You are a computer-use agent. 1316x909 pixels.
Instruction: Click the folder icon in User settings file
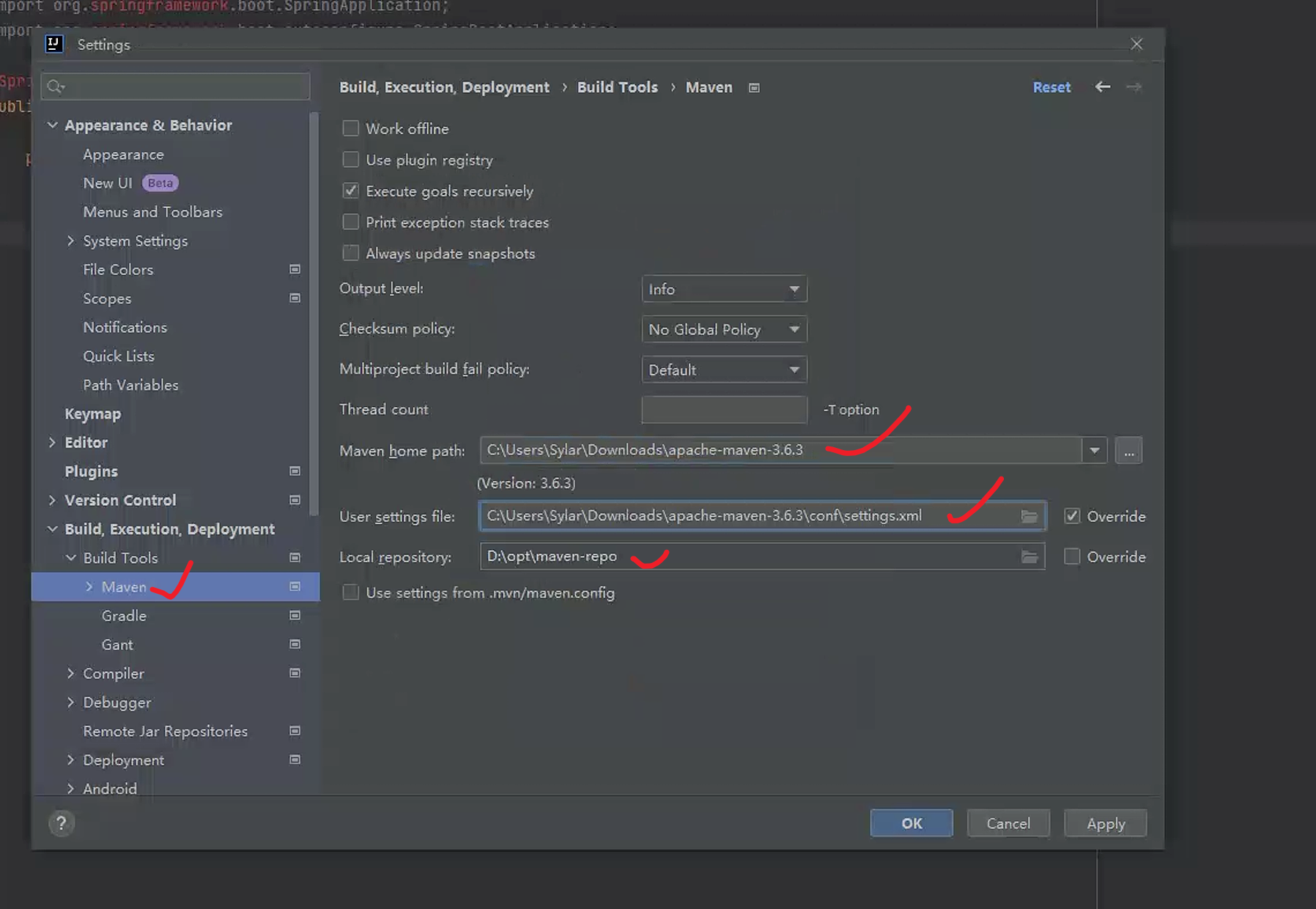1029,517
